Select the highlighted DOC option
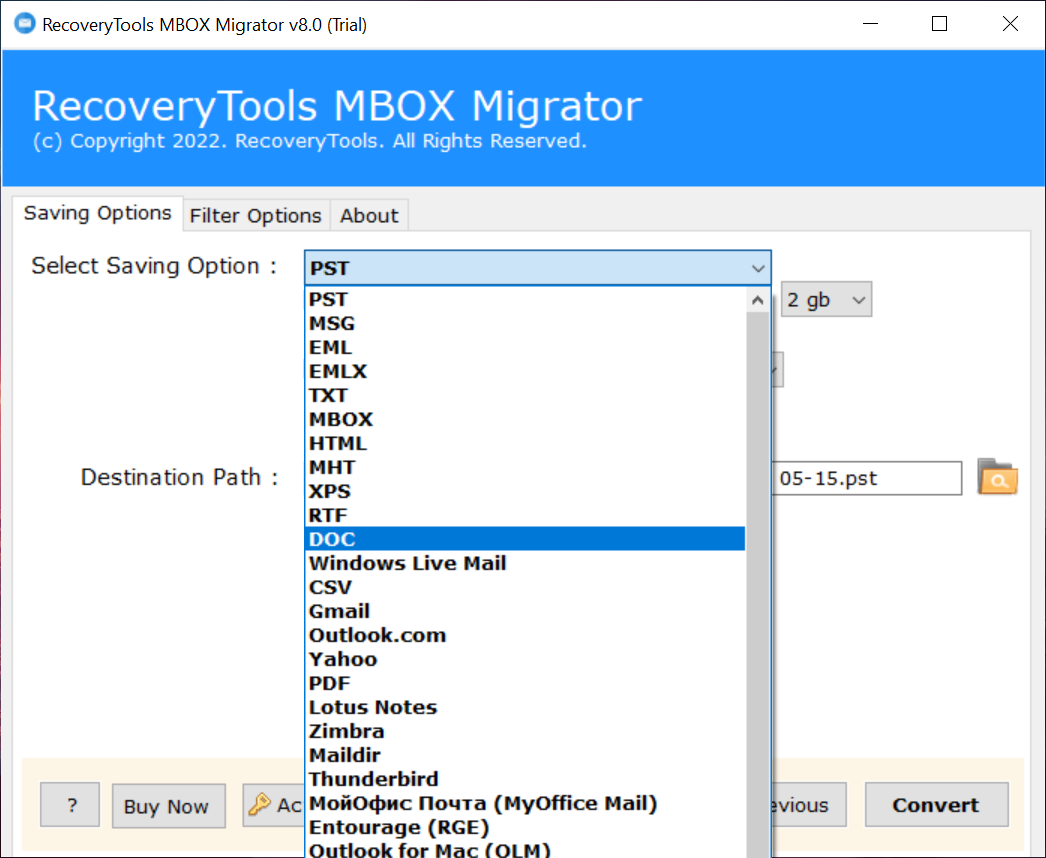1046x858 pixels. point(525,539)
